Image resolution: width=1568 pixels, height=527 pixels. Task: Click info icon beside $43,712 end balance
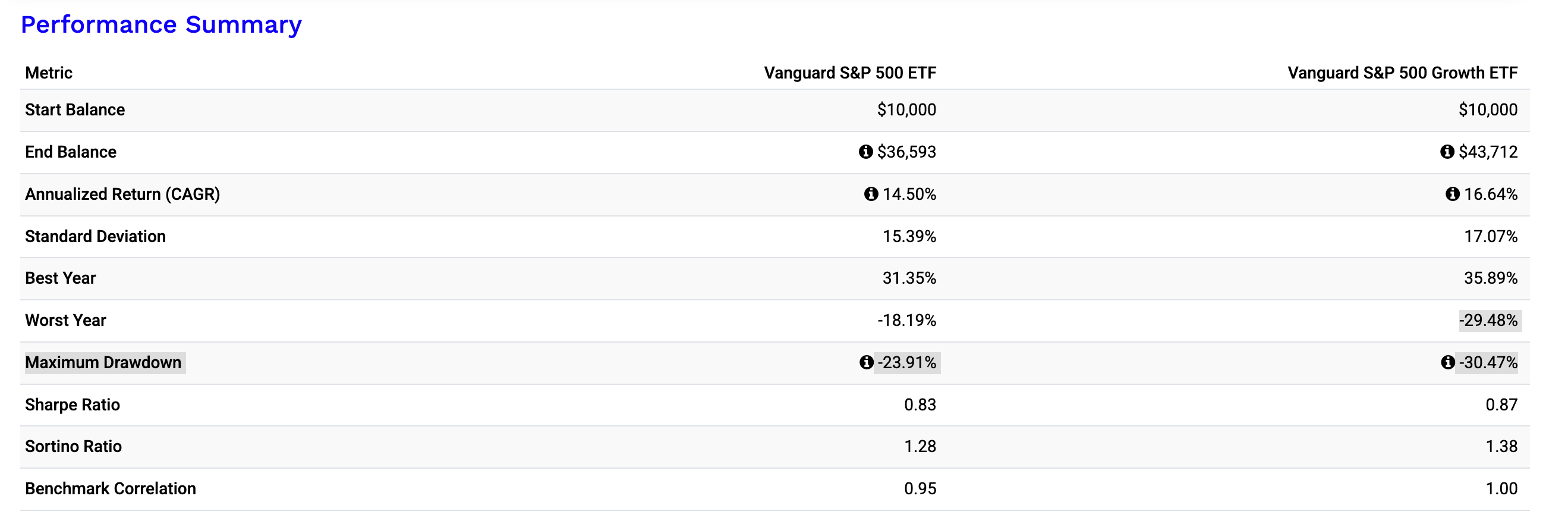coord(1447,152)
